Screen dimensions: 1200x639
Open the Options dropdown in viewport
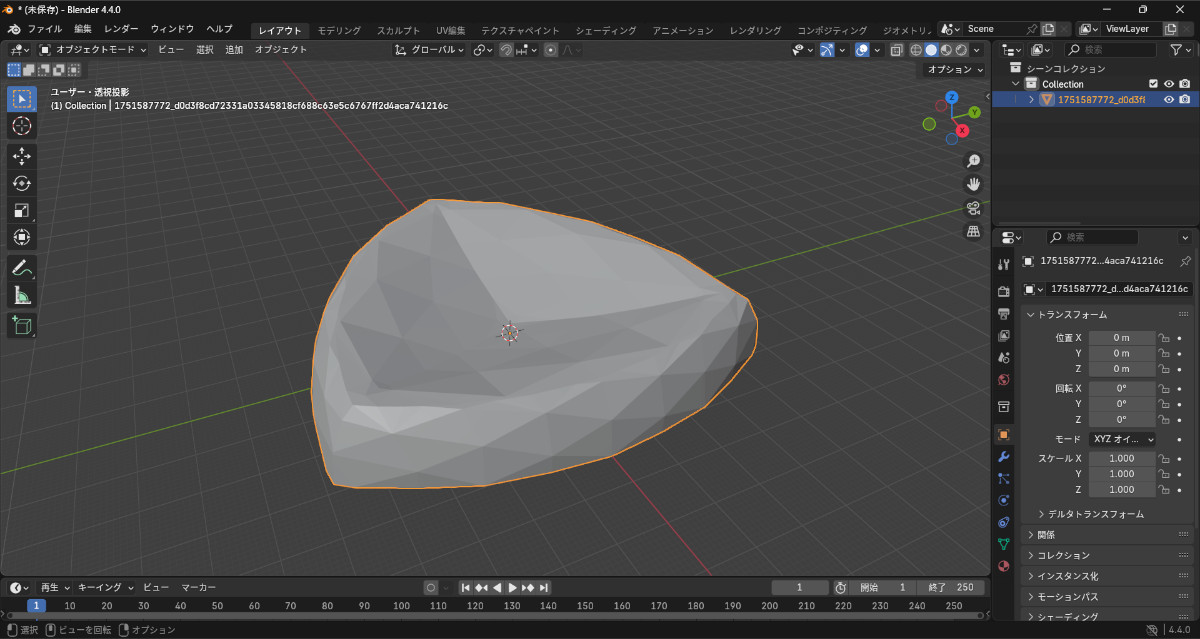954,69
